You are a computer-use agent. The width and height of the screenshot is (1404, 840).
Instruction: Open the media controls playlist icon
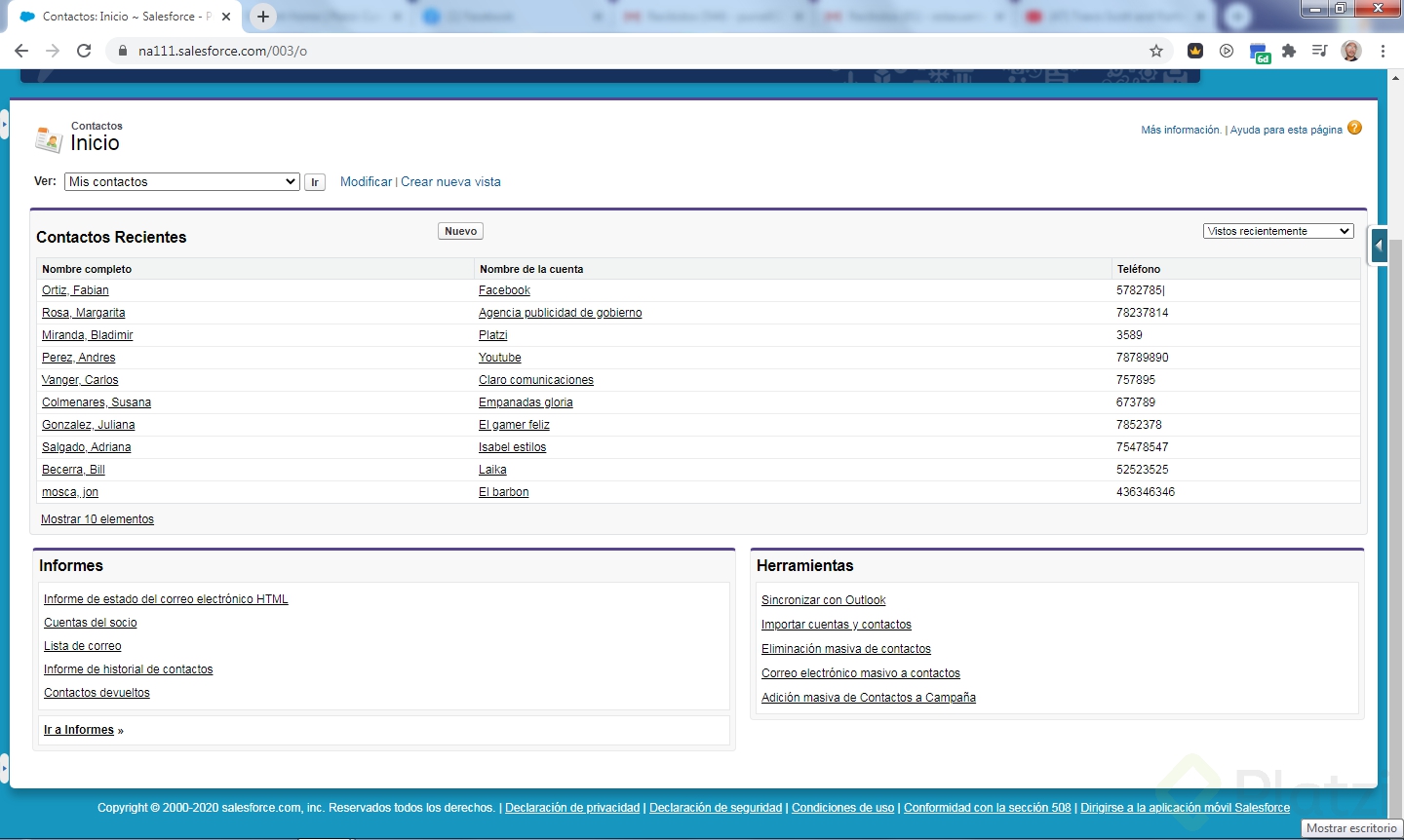(1319, 51)
